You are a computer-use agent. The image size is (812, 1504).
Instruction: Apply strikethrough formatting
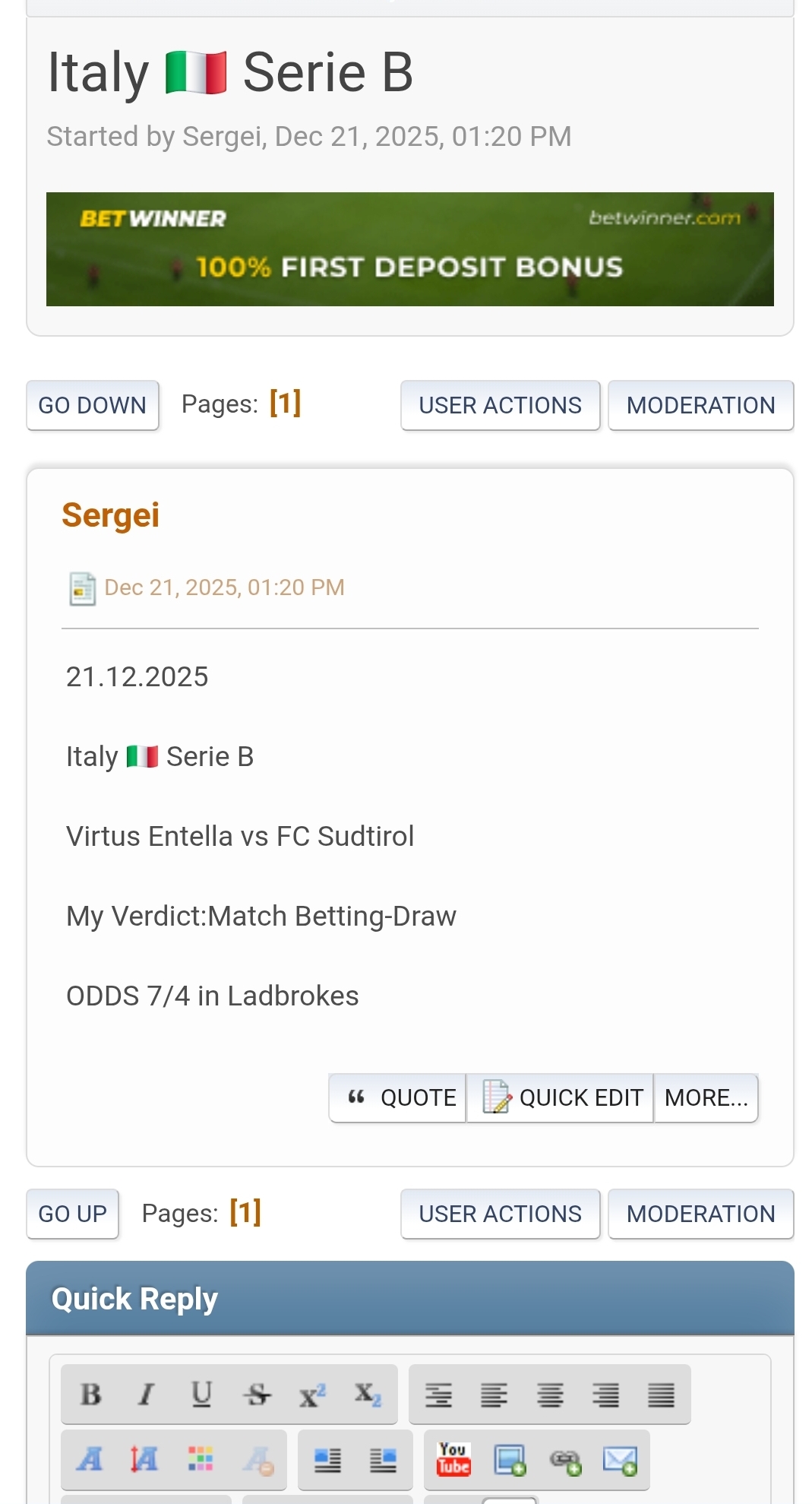[x=257, y=1395]
